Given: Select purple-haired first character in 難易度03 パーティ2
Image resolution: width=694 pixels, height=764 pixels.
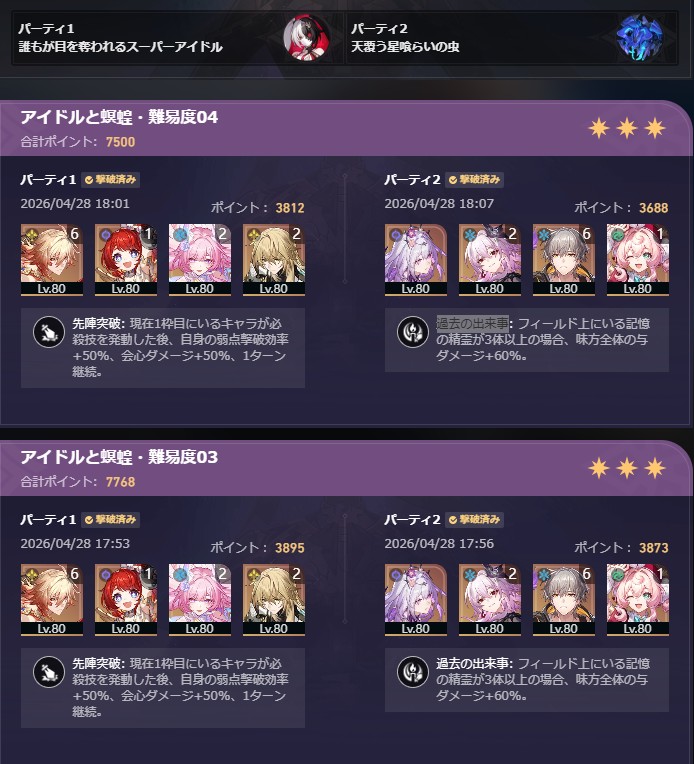Looking at the screenshot, I should click(x=416, y=600).
